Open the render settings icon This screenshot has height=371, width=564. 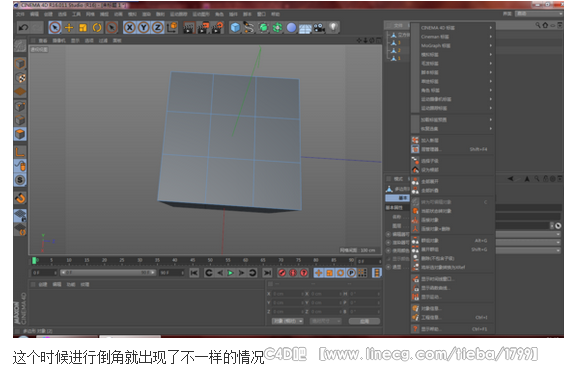coord(218,28)
